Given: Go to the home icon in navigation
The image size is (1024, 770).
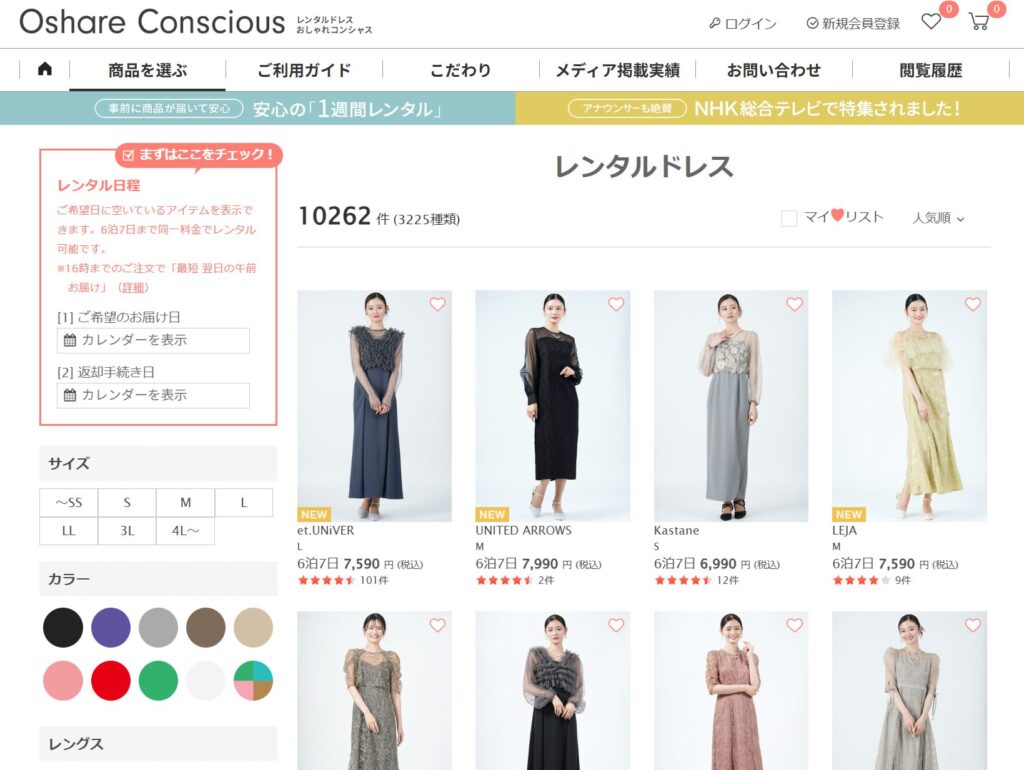Looking at the screenshot, I should click(x=44, y=69).
